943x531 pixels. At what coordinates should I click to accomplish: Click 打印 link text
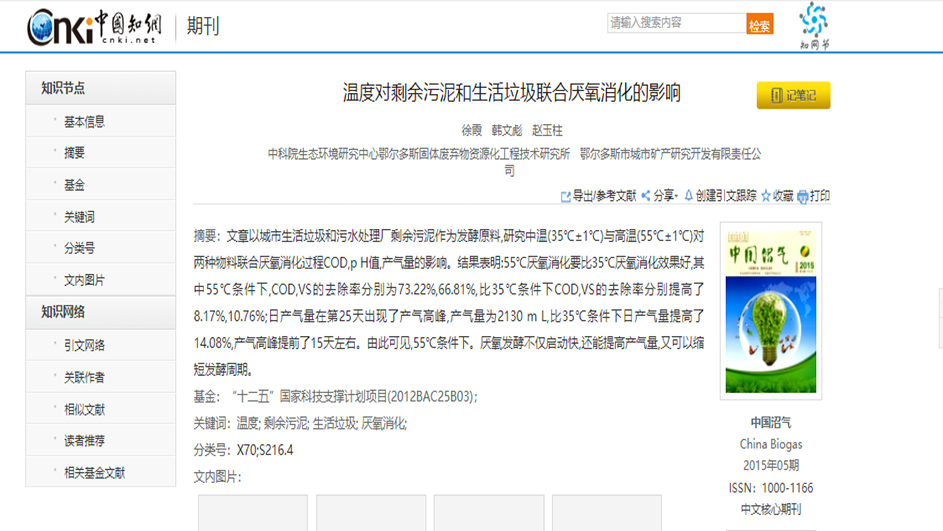(x=820, y=195)
